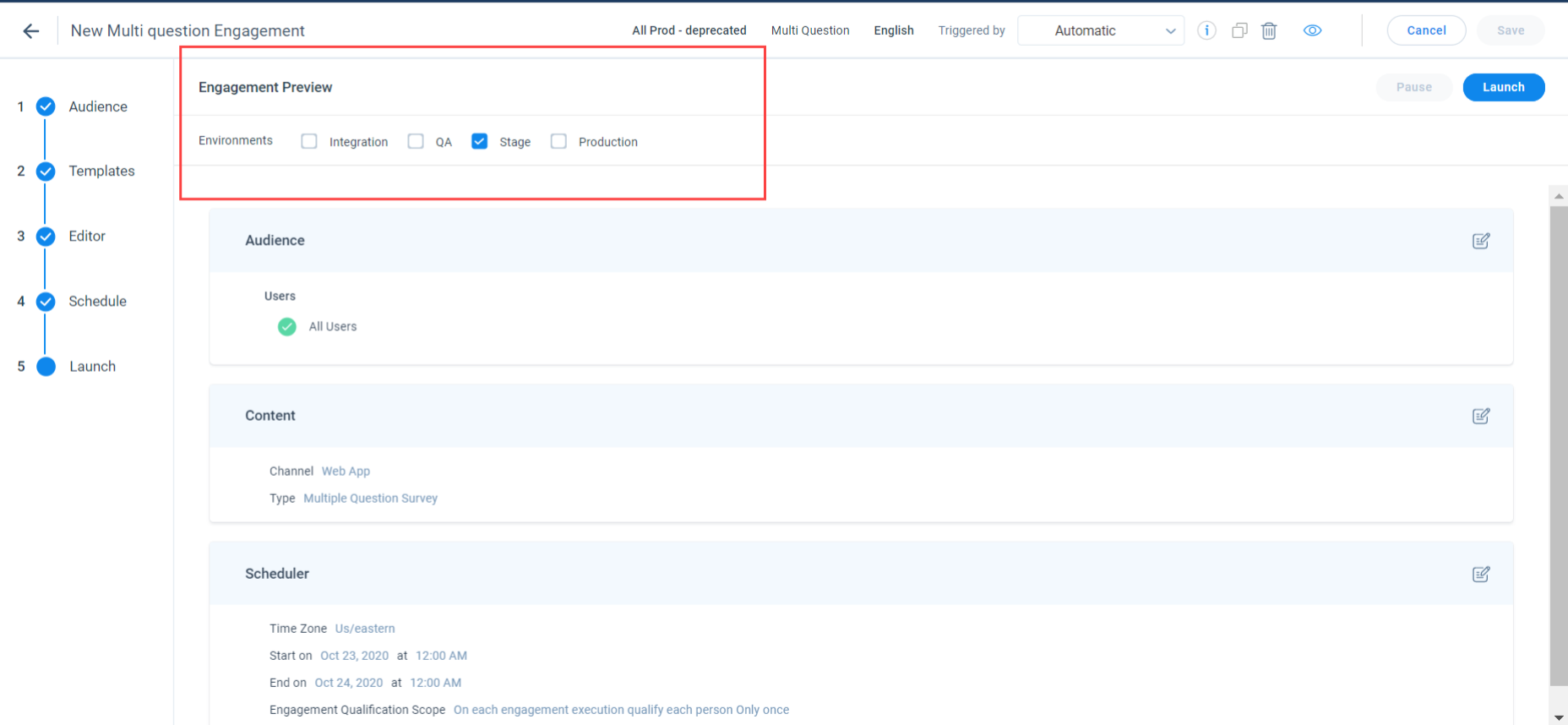Screen dimensions: 1568x725
Task: Go to the Schedule step
Action: click(x=97, y=301)
